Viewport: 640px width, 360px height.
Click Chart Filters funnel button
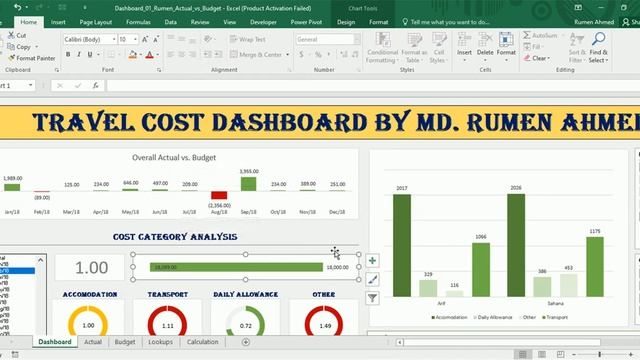[372, 298]
